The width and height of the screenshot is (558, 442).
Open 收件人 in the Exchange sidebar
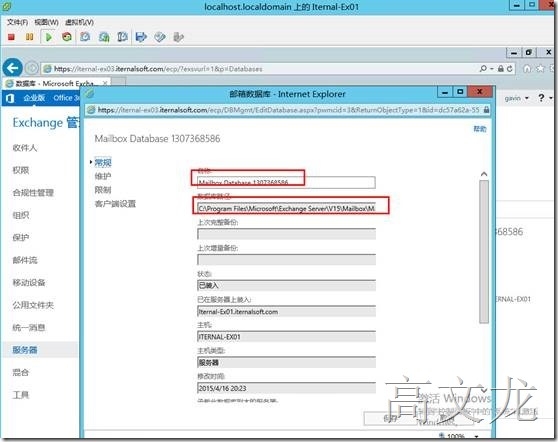(x=25, y=148)
